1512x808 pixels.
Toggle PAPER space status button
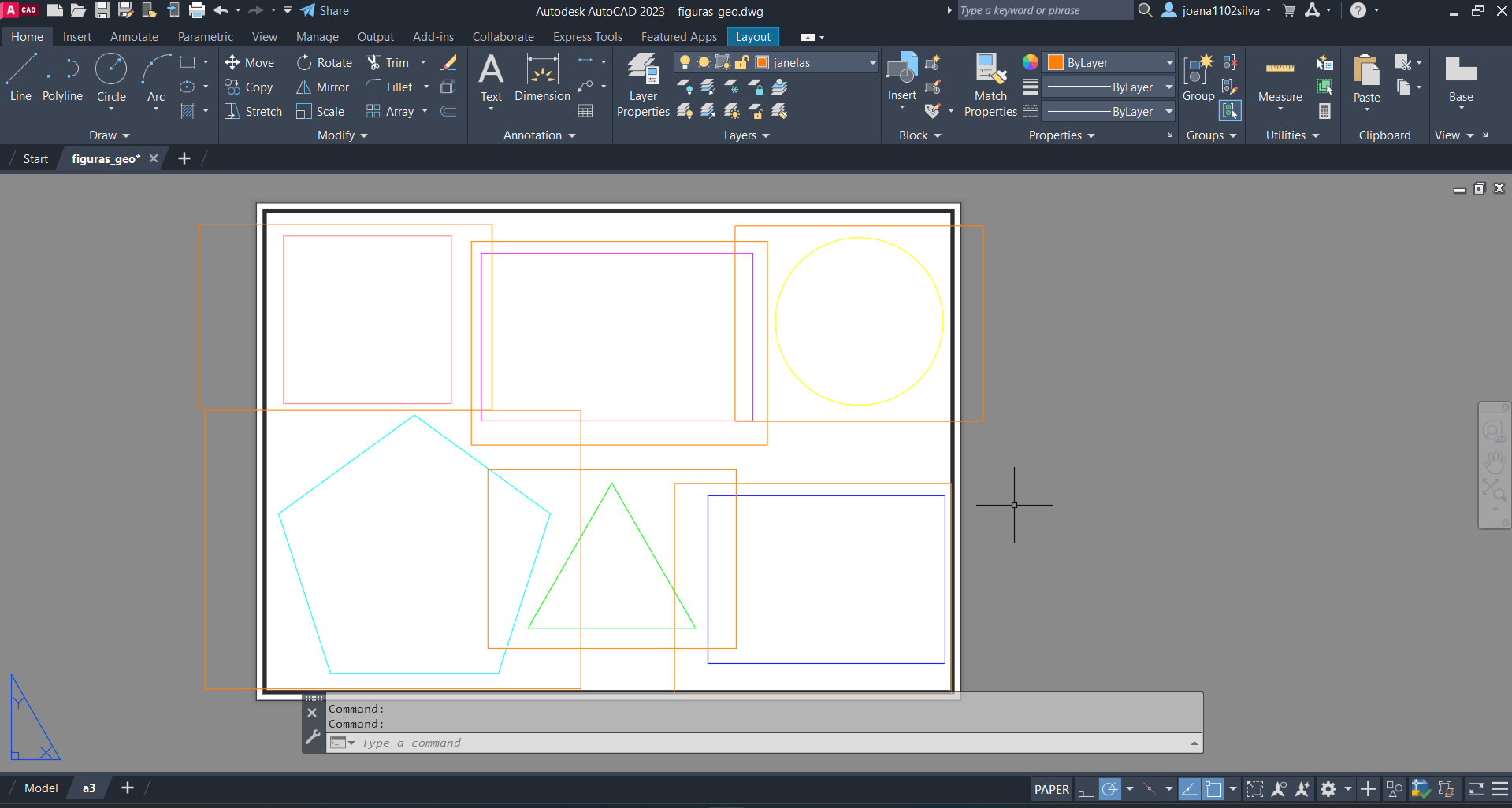coord(1051,789)
